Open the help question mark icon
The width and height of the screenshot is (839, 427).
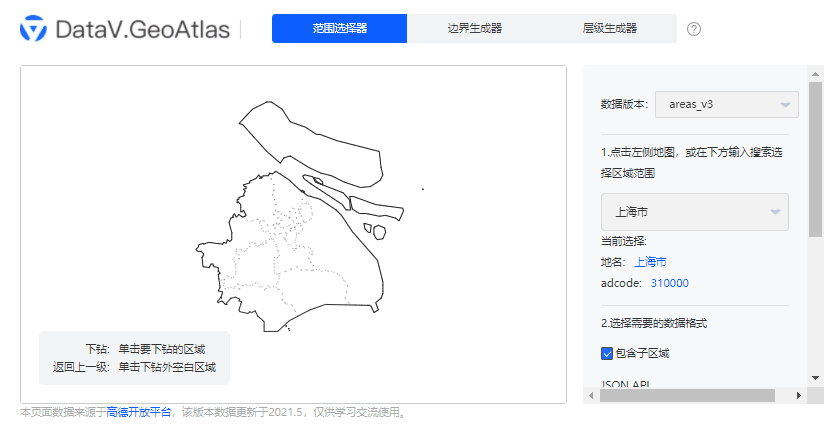(x=693, y=29)
